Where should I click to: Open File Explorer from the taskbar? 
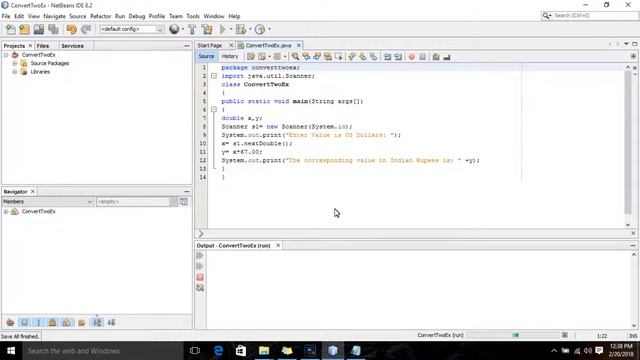point(264,351)
